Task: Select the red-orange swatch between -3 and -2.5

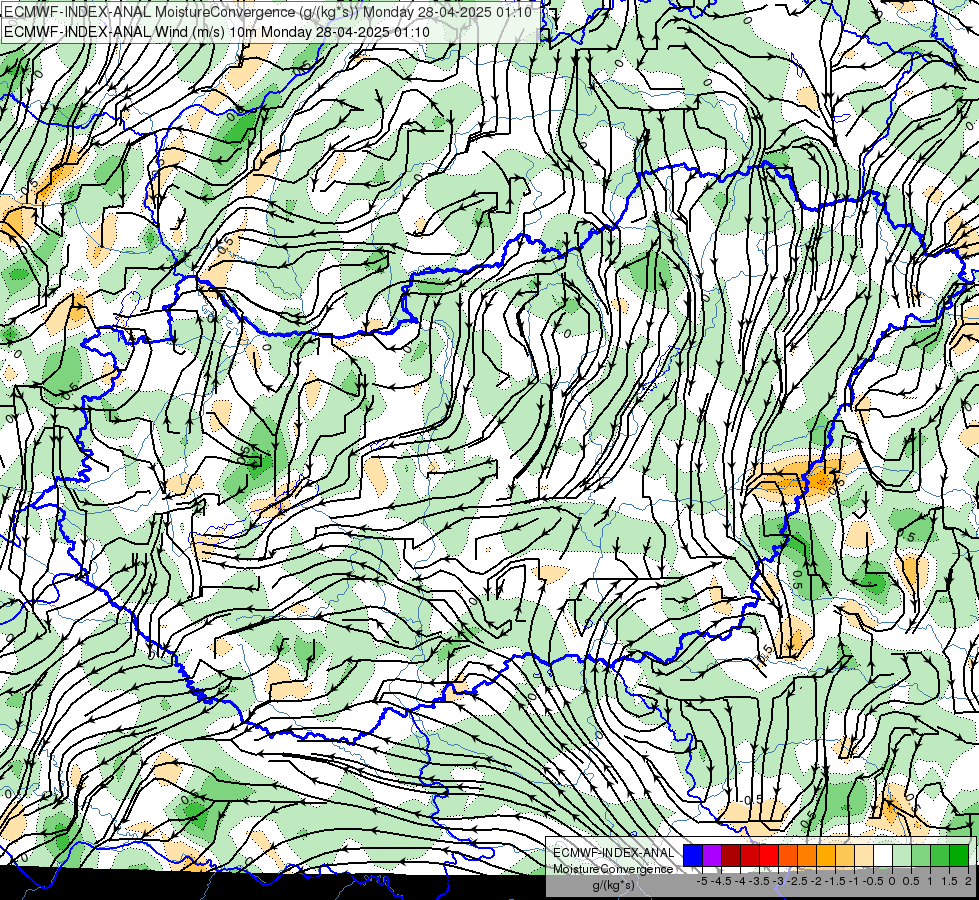Action: pos(788,855)
